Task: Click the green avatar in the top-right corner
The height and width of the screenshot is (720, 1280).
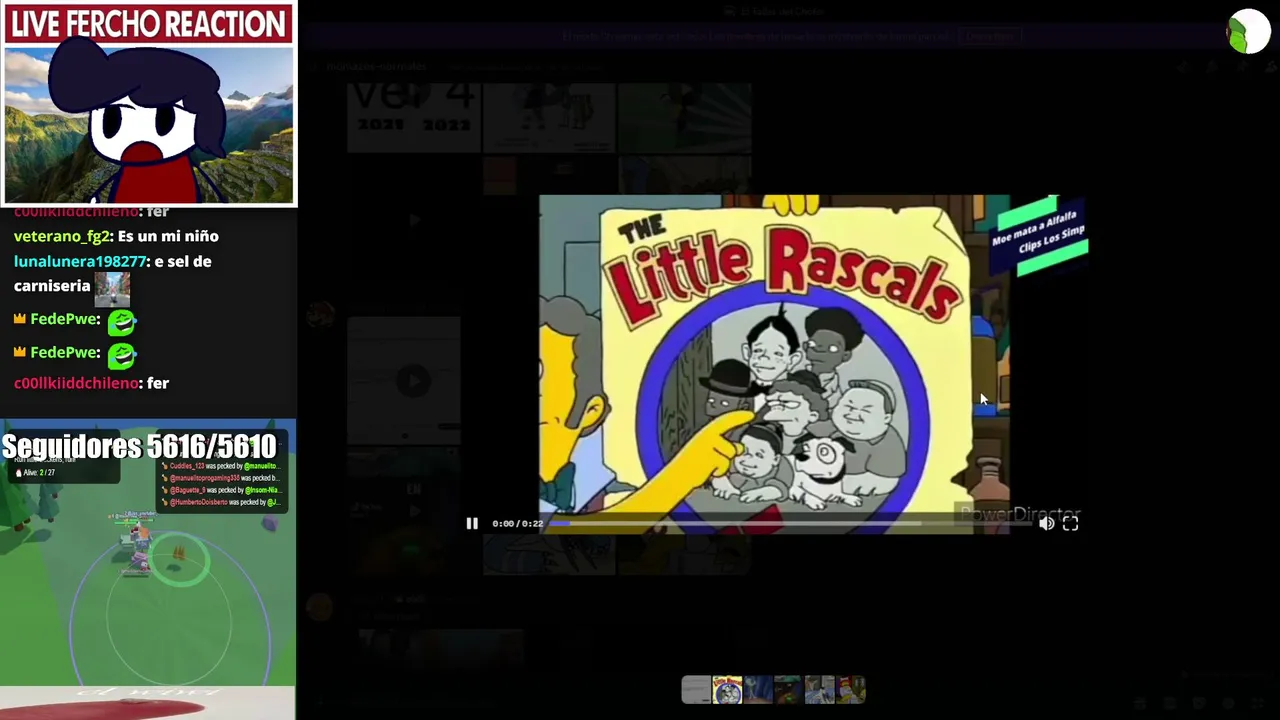Action: [1248, 32]
